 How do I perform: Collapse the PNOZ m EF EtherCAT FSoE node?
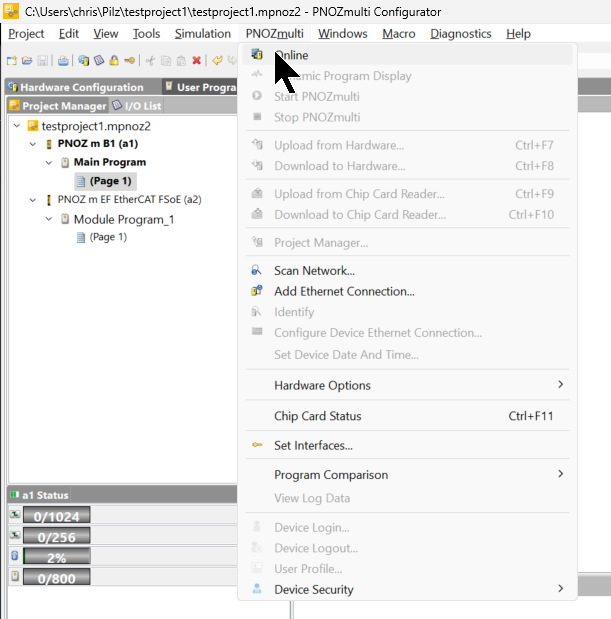click(33, 200)
